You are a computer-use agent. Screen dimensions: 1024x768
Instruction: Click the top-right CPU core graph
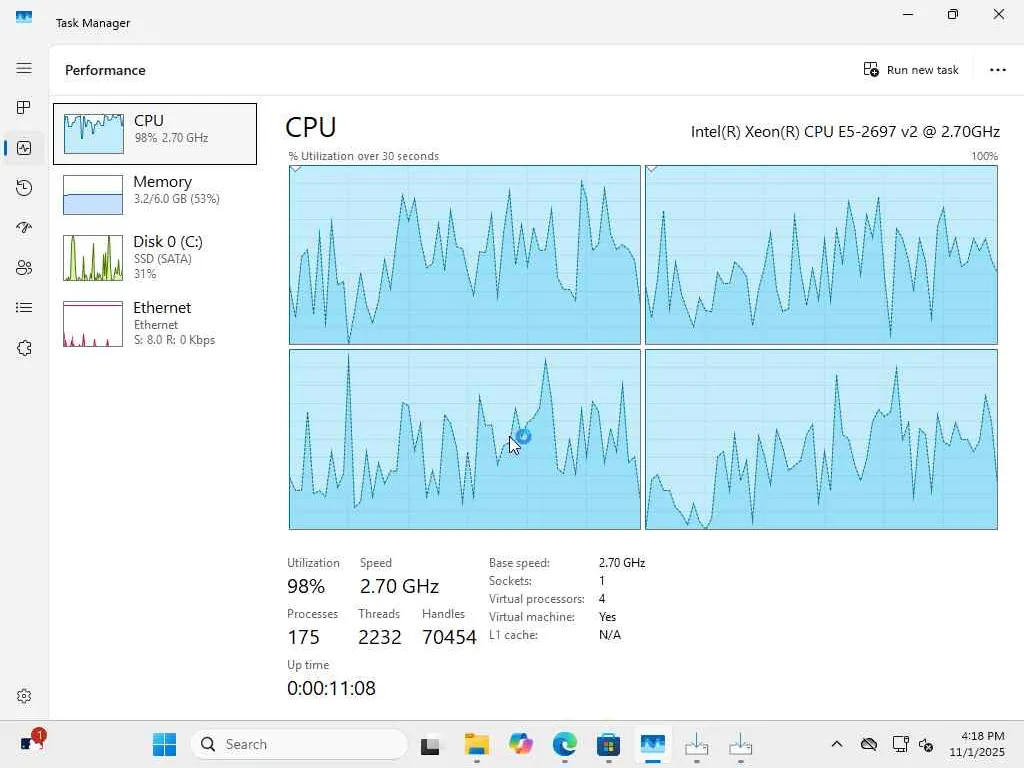point(821,255)
